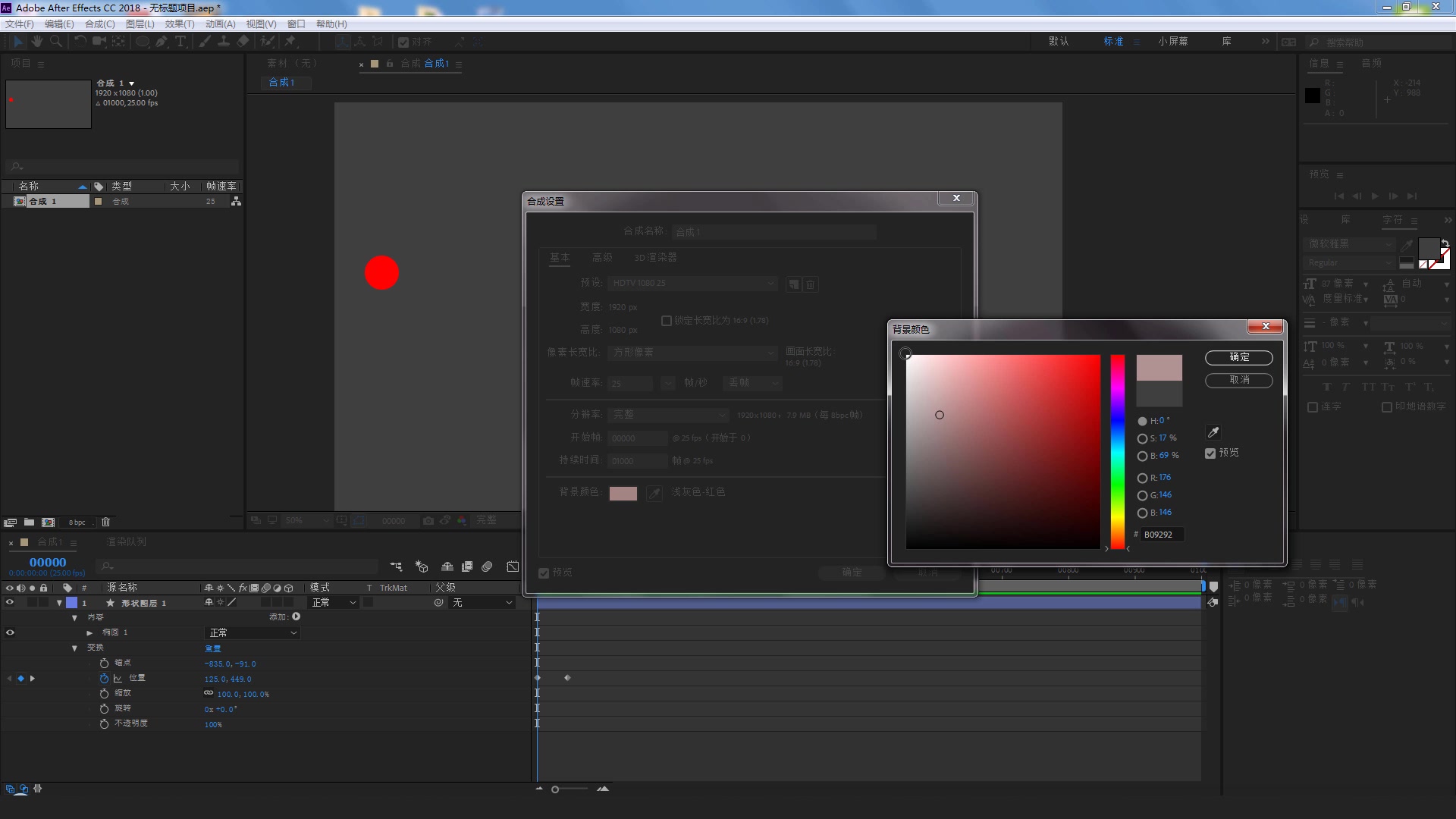The width and height of the screenshot is (1456, 819).
Task: Expand the 椭圆 1 group triangle
Action: 89,632
